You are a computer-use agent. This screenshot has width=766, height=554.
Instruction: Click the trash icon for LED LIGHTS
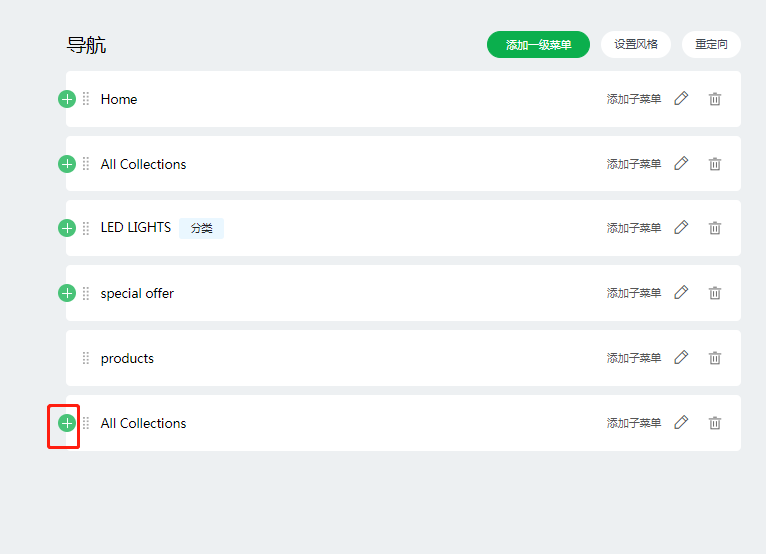(715, 228)
